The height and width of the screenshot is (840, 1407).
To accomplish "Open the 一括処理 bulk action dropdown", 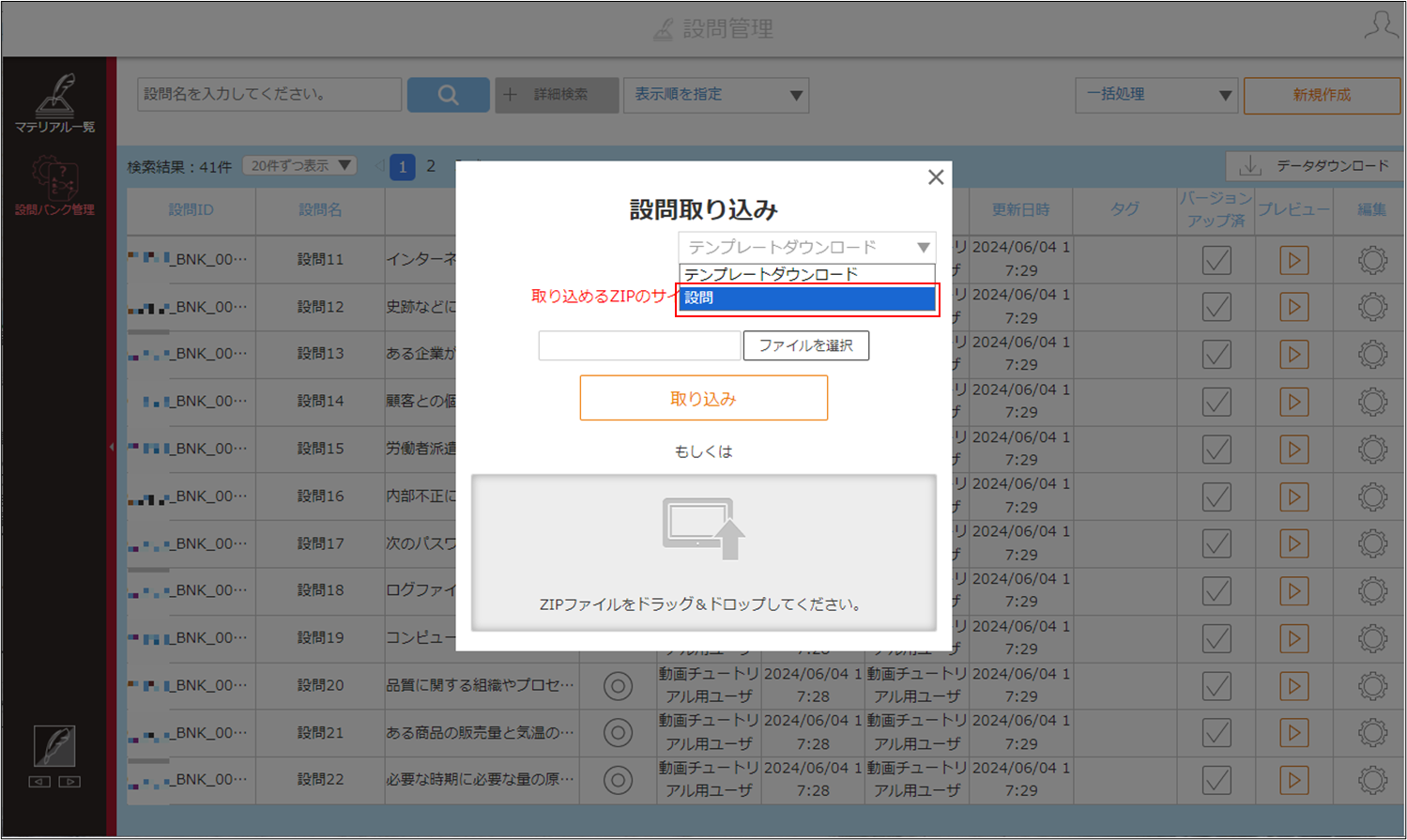I will [1156, 95].
